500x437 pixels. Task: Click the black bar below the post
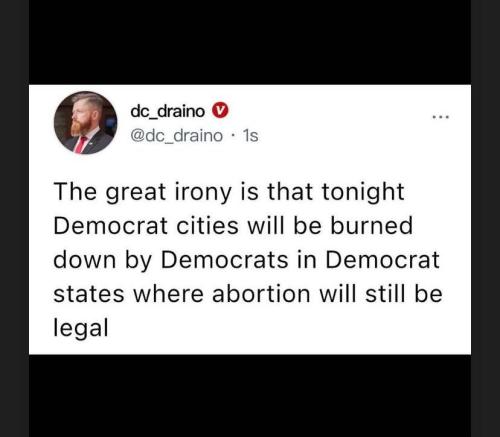tap(250, 396)
